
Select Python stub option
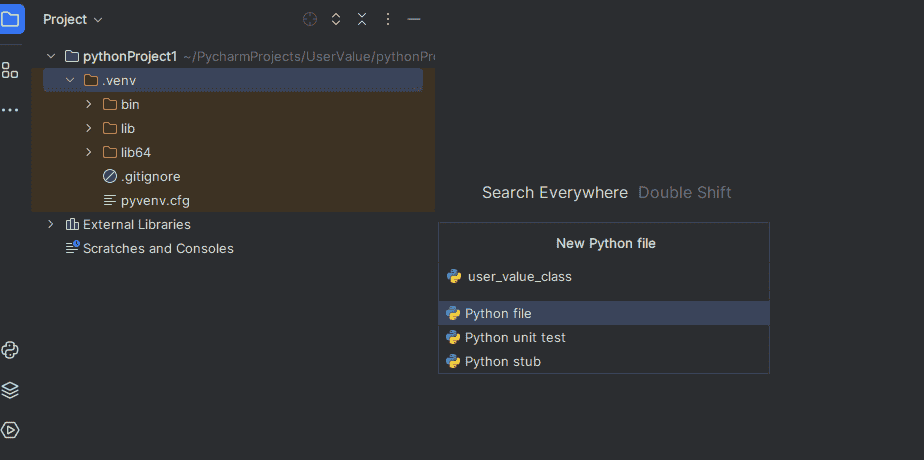point(502,361)
